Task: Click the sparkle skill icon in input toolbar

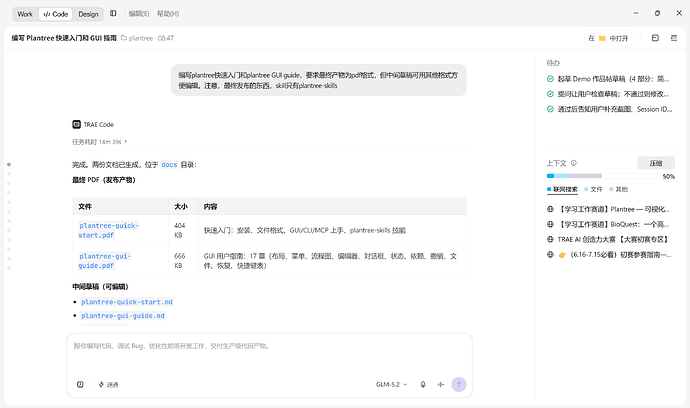Action: (x=101, y=384)
